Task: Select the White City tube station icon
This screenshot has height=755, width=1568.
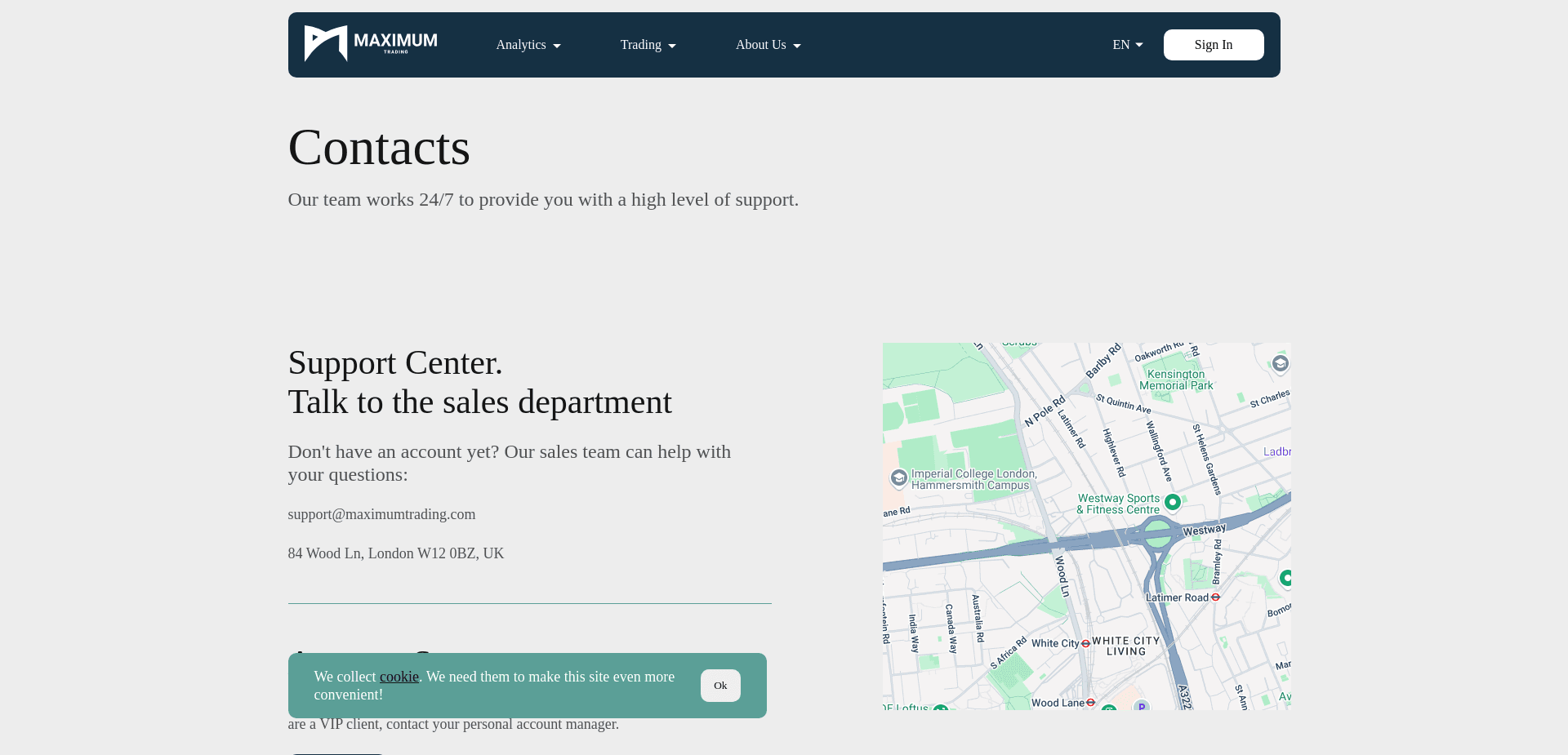Action: pyautogui.click(x=1085, y=643)
